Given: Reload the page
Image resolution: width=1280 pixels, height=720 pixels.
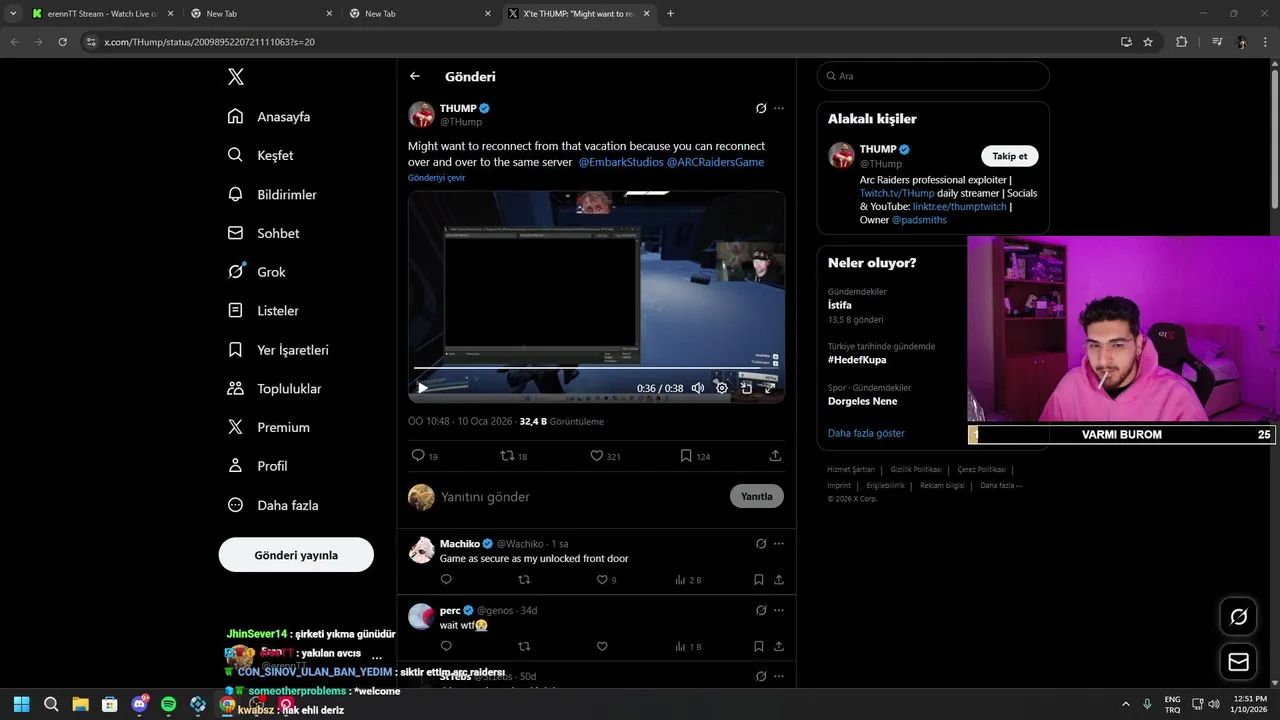Looking at the screenshot, I should (62, 42).
